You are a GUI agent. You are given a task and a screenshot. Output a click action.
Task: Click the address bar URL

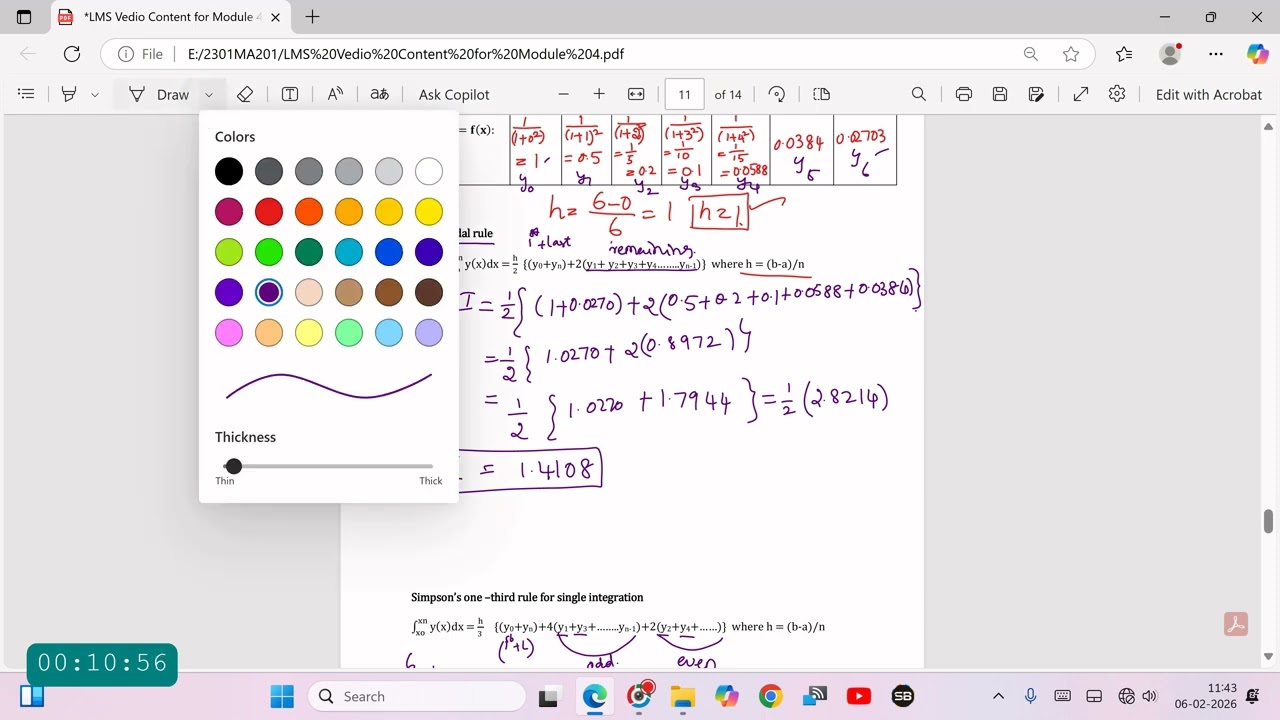406,54
